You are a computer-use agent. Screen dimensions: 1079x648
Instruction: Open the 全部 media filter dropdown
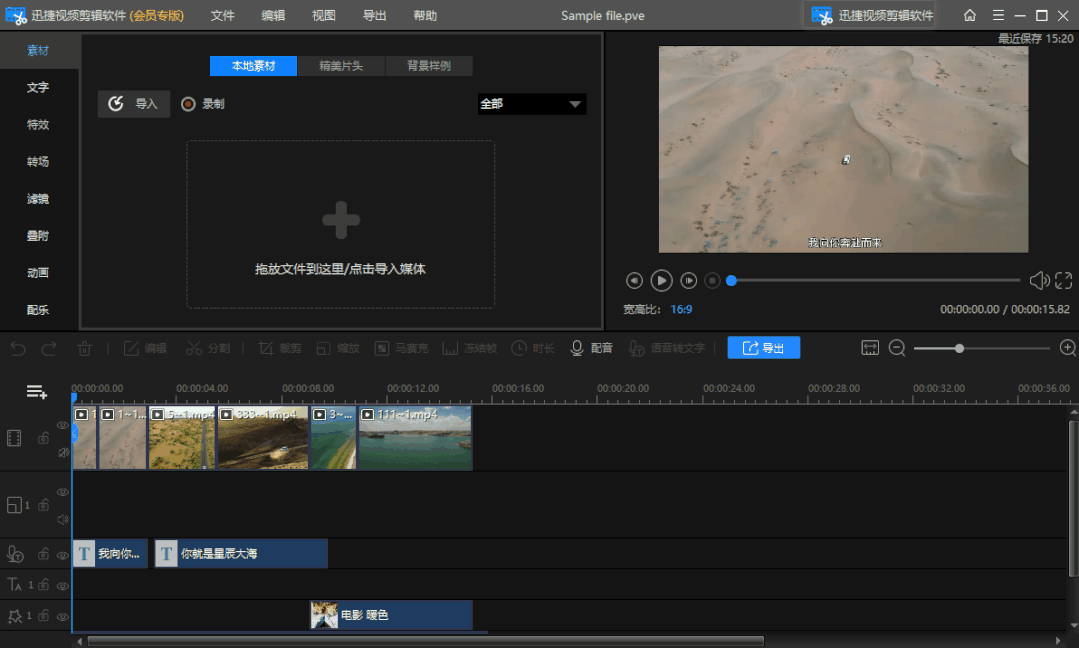point(532,104)
